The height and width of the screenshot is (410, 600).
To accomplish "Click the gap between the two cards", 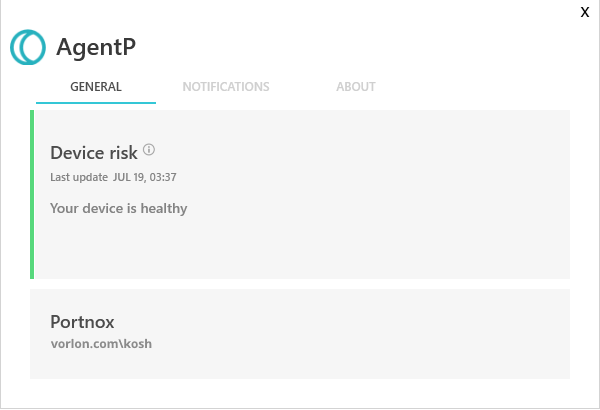I will (300, 284).
